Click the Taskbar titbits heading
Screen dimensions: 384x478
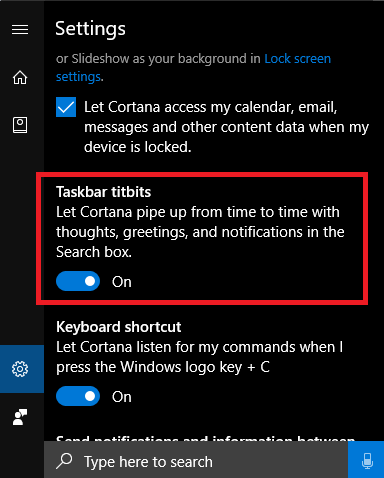click(x=103, y=192)
